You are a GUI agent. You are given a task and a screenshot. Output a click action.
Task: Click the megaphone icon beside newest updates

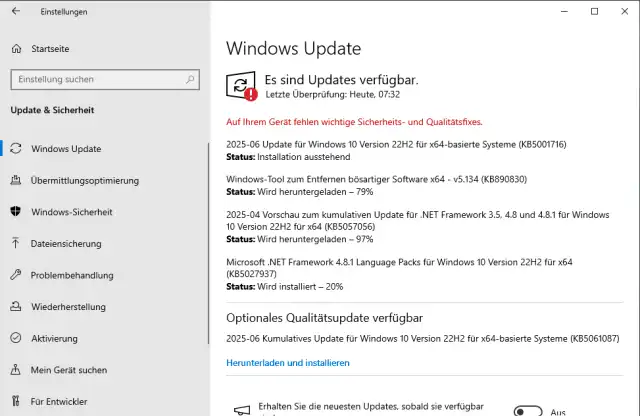tap(242, 410)
